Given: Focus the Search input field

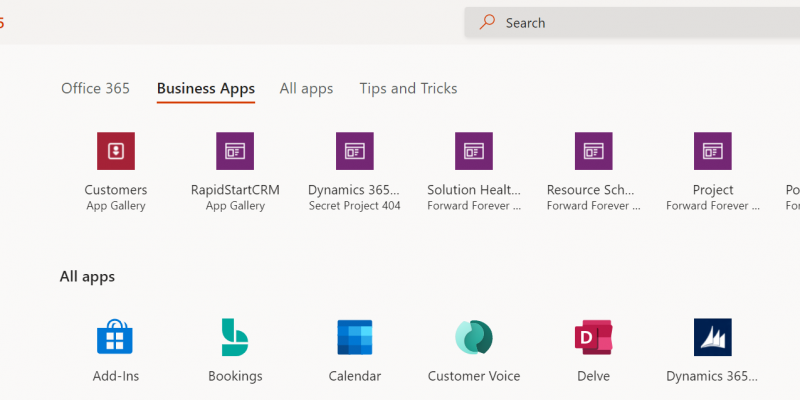Looking at the screenshot, I should click(632, 22).
